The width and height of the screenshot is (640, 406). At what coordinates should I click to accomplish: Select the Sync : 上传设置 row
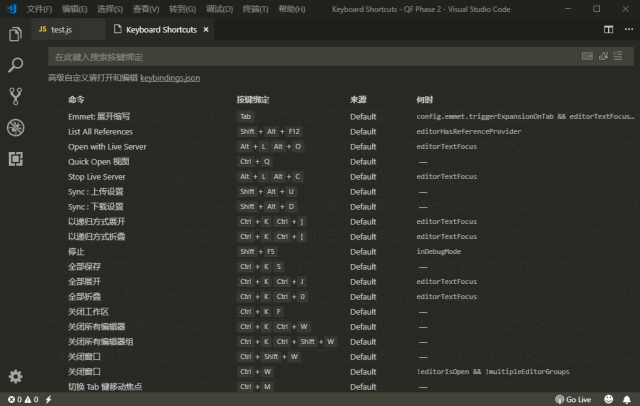click(x=342, y=192)
